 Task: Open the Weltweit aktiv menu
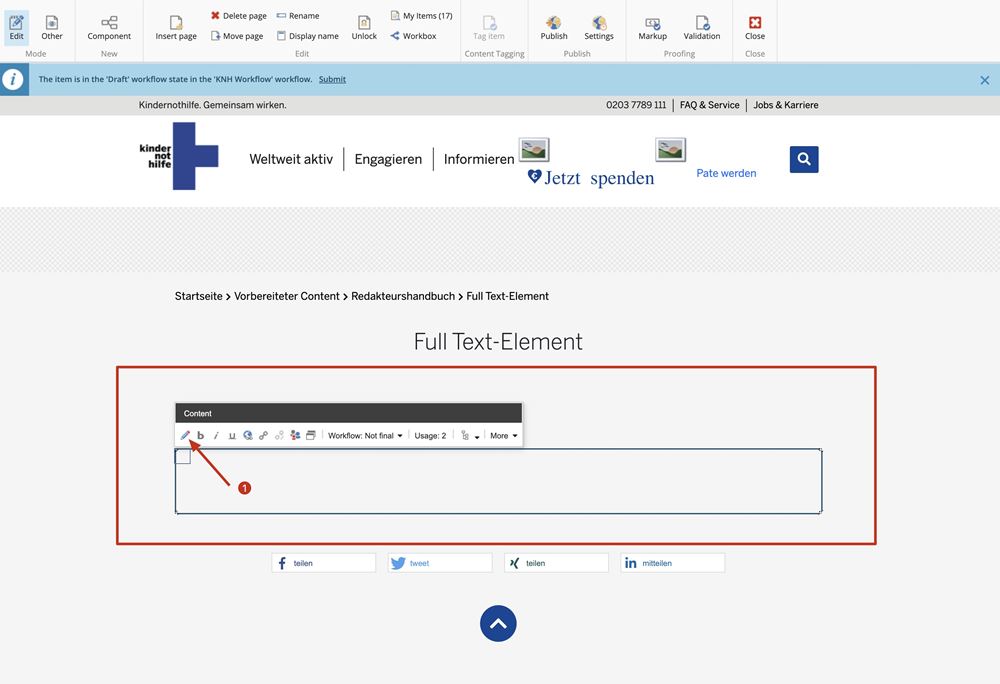pos(291,159)
